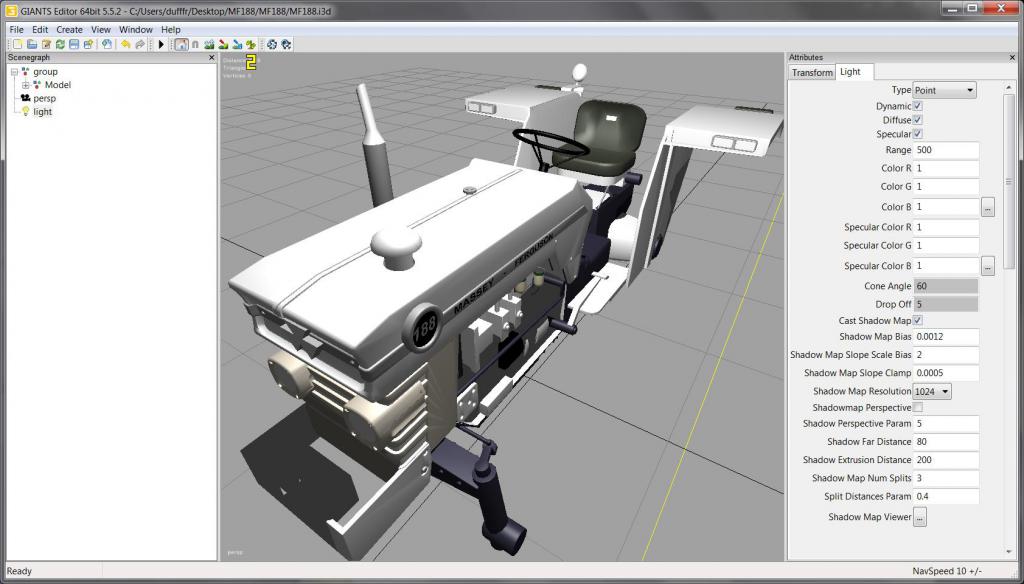The height and width of the screenshot is (584, 1024).
Task: Open the Shadow Map Viewer
Action: [x=920, y=517]
